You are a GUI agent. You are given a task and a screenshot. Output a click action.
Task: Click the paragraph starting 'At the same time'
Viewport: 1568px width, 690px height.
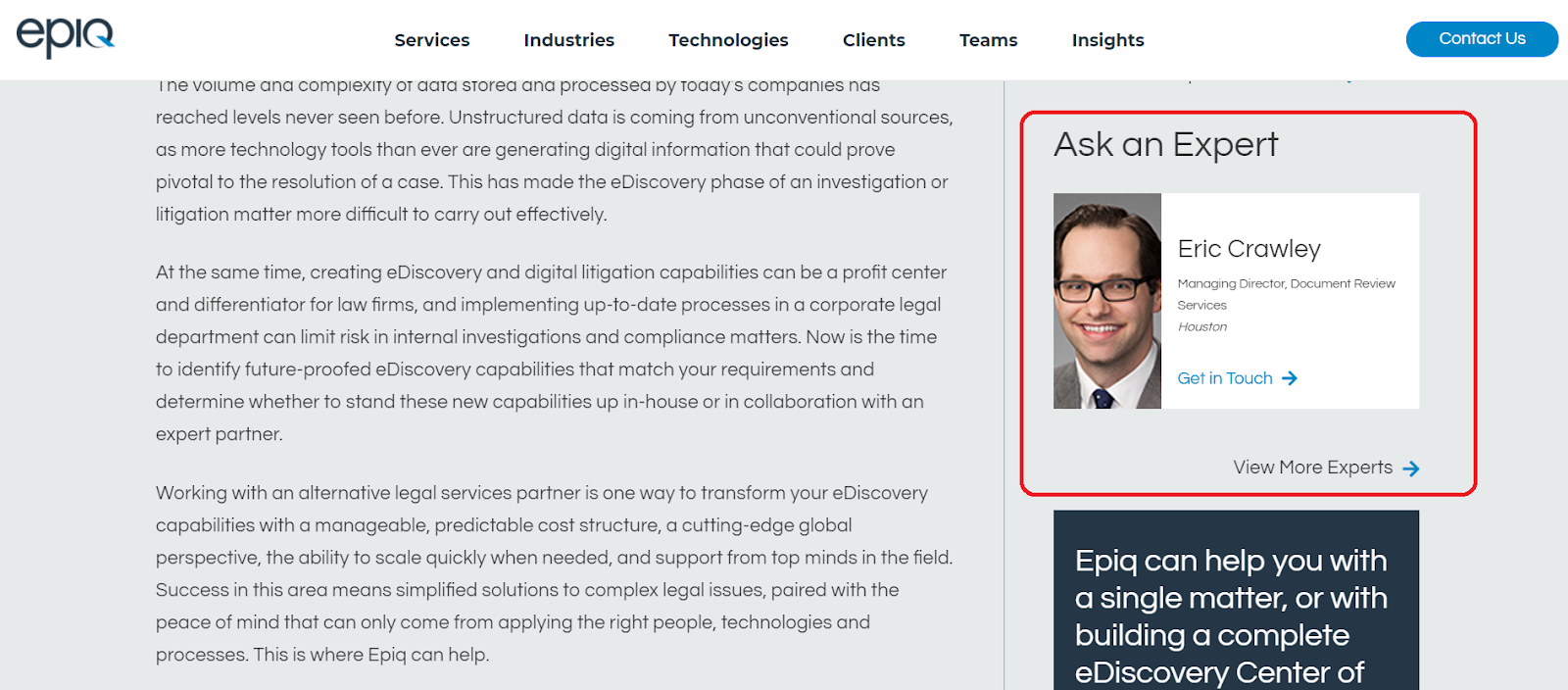(x=551, y=353)
